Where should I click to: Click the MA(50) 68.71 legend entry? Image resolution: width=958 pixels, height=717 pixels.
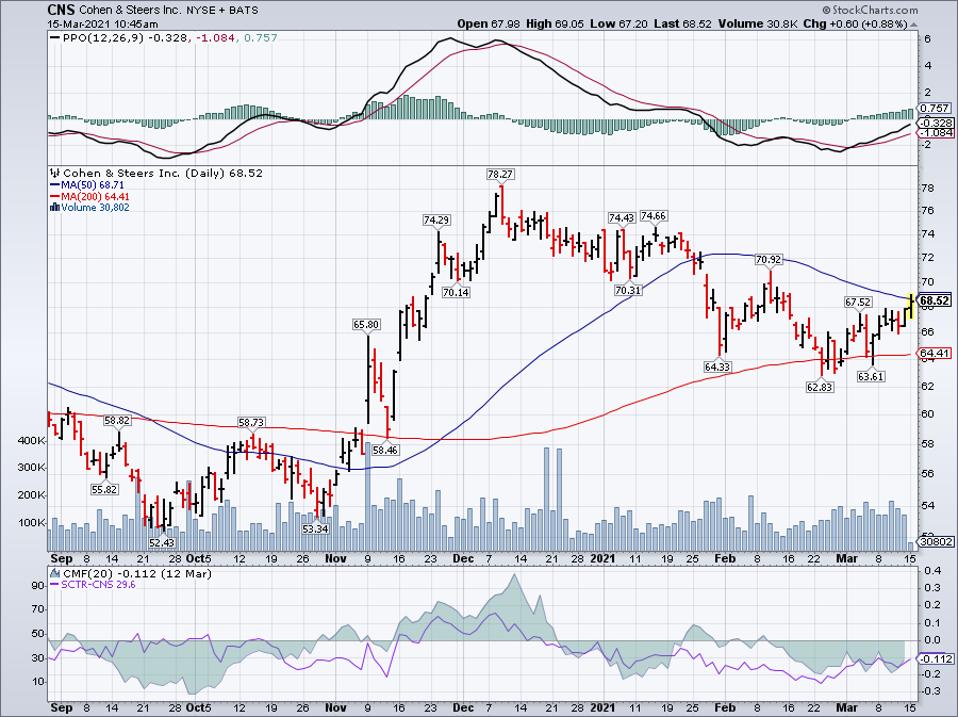[x=92, y=184]
